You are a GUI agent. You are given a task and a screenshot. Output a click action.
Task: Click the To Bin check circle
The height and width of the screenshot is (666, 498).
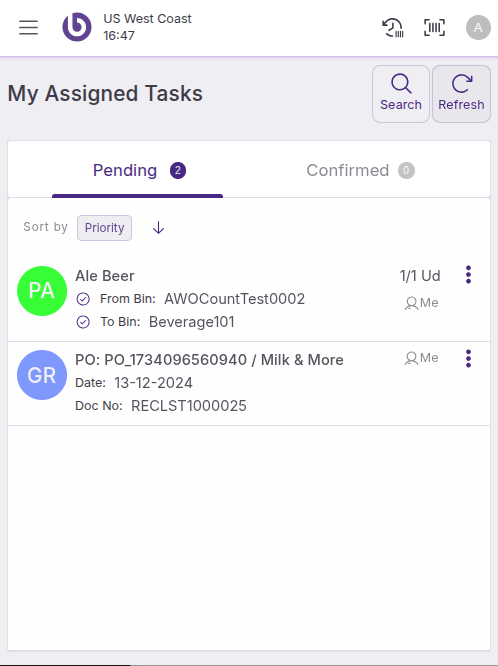coord(83,322)
